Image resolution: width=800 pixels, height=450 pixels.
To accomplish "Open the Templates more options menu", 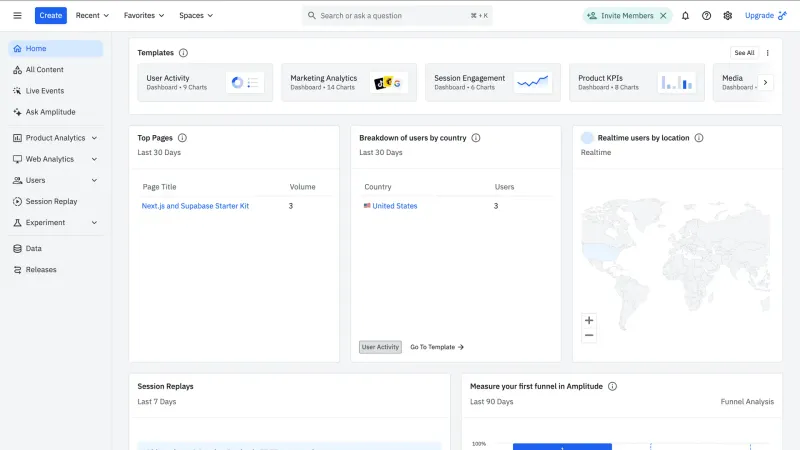I will (x=767, y=53).
